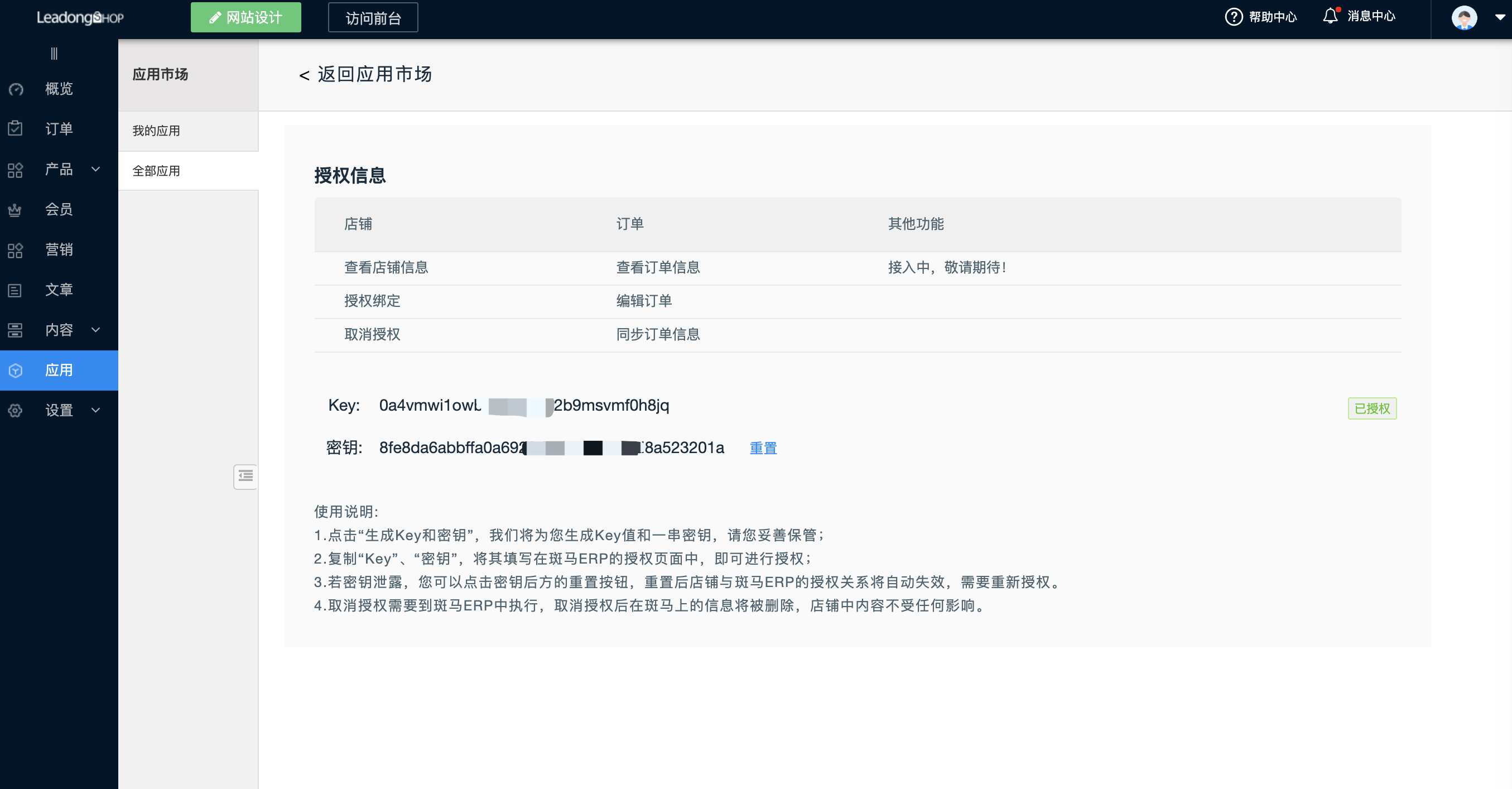
Task: Open the 会员 members section
Action: coord(59,210)
